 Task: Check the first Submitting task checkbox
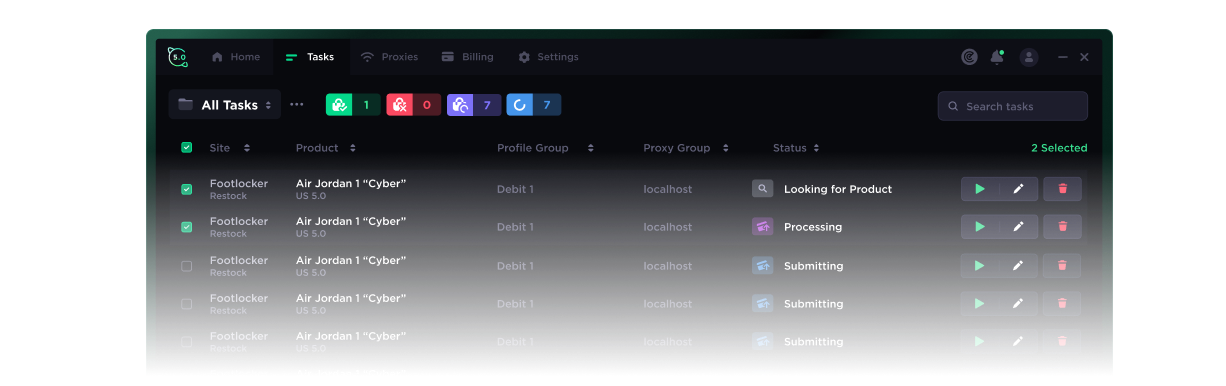coord(186,266)
